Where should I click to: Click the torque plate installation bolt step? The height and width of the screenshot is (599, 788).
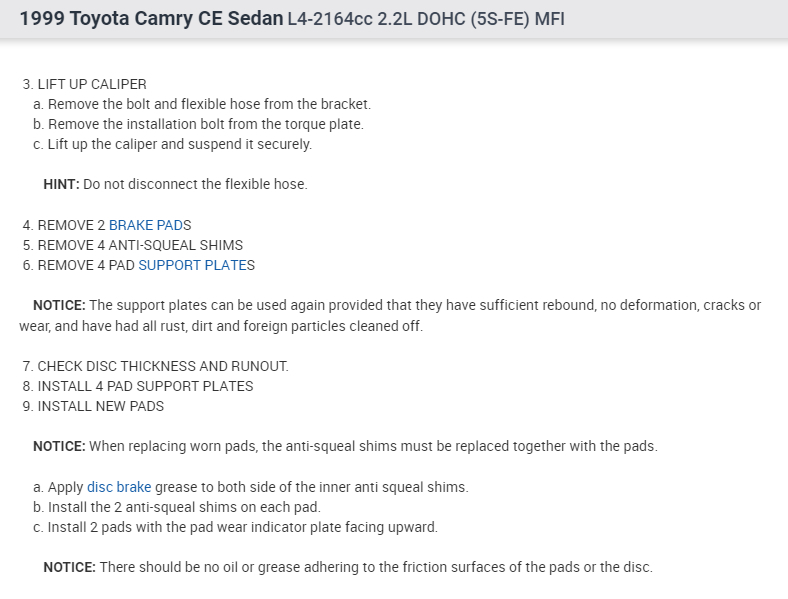205,124
